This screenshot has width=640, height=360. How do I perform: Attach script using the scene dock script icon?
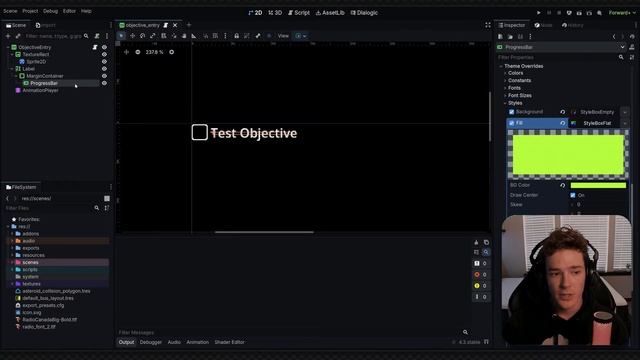click(97, 36)
